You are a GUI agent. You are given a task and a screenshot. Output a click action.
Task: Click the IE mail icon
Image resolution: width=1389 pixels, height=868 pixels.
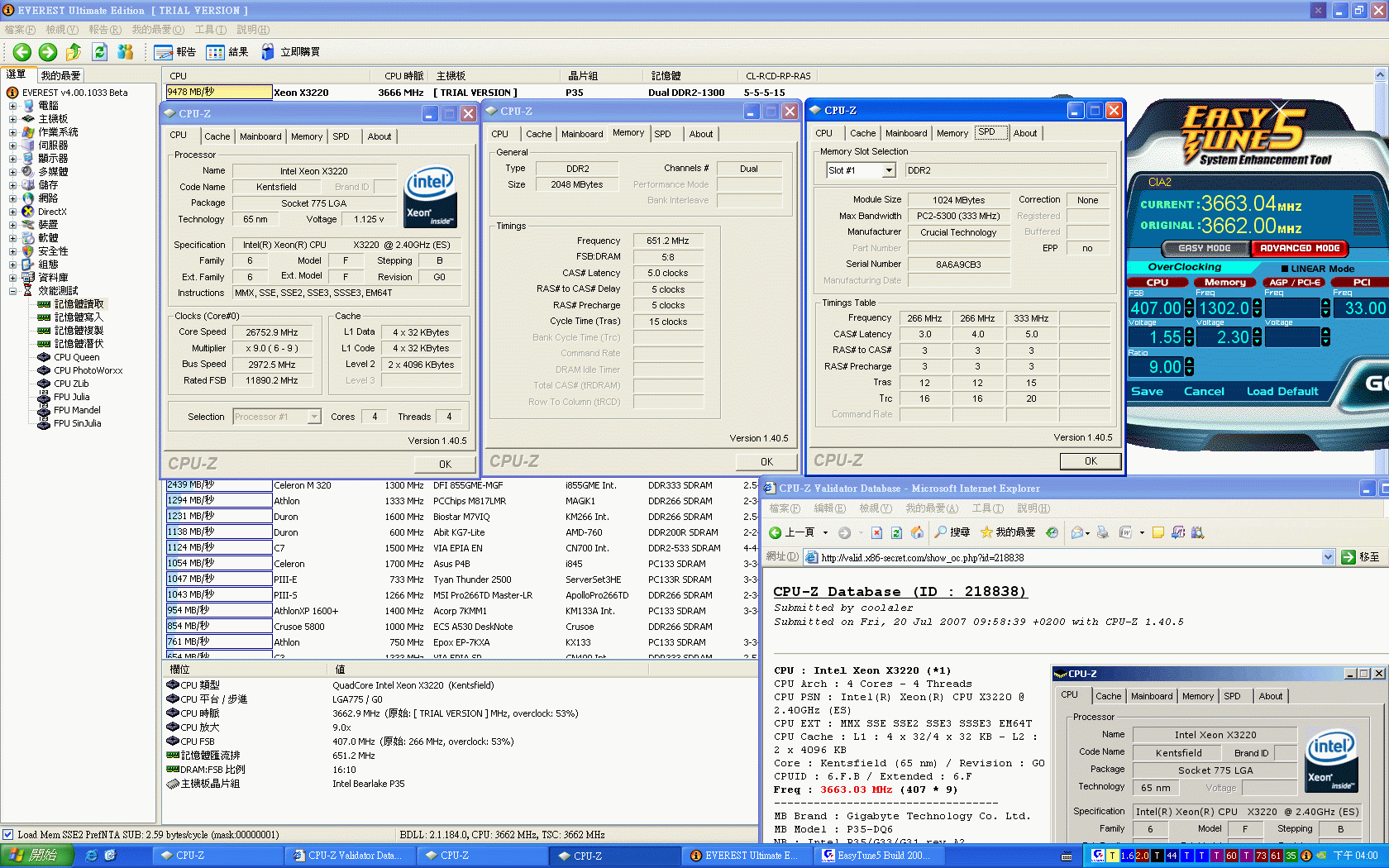click(x=1078, y=532)
